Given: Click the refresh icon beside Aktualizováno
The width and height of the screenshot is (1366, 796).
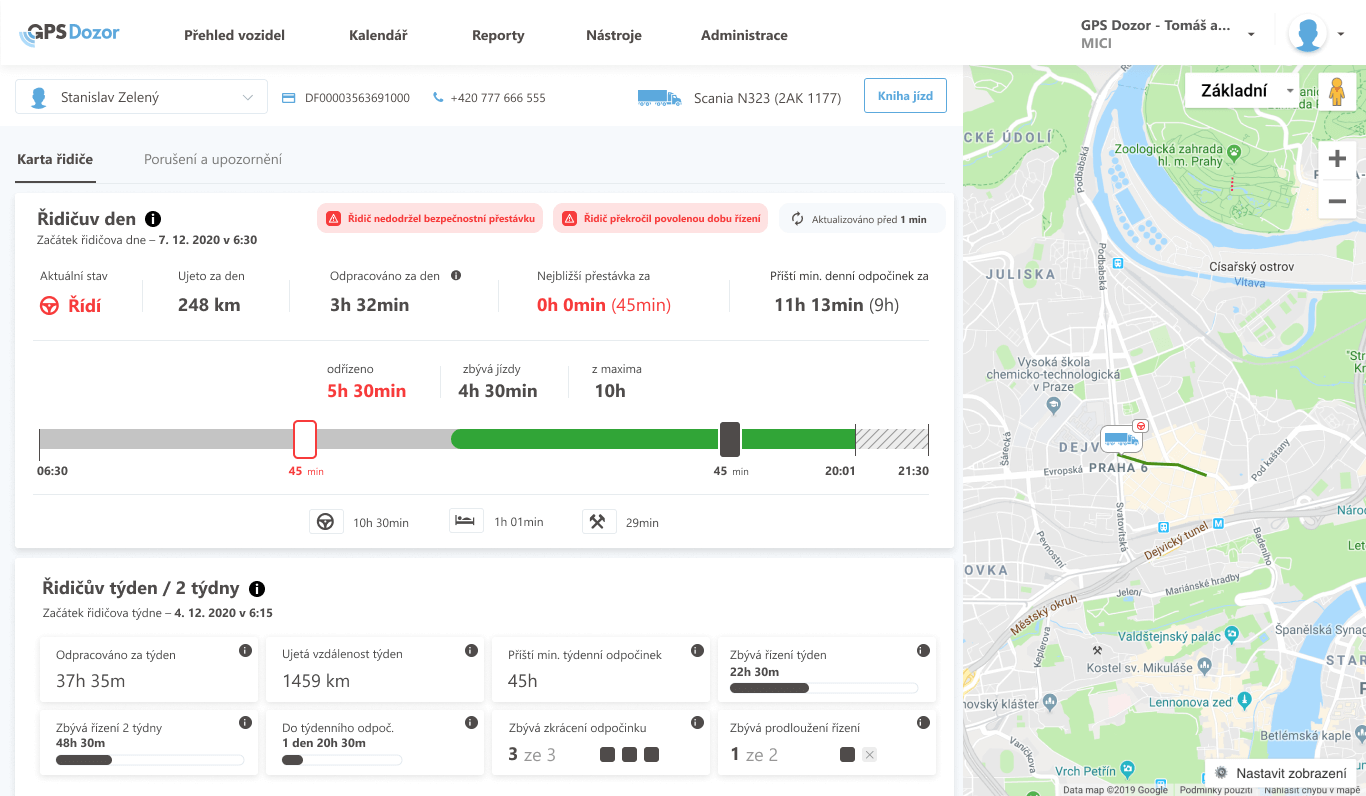Looking at the screenshot, I should click(x=797, y=219).
